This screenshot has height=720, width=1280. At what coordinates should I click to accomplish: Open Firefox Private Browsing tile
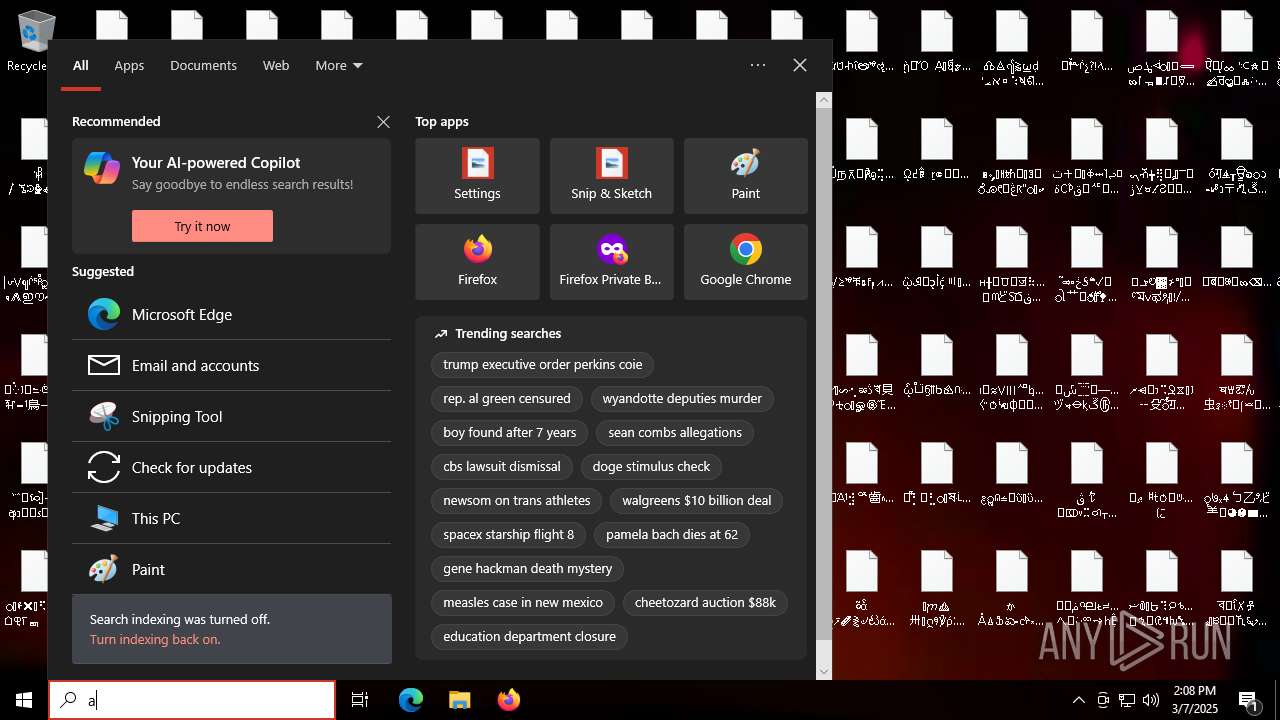(611, 262)
